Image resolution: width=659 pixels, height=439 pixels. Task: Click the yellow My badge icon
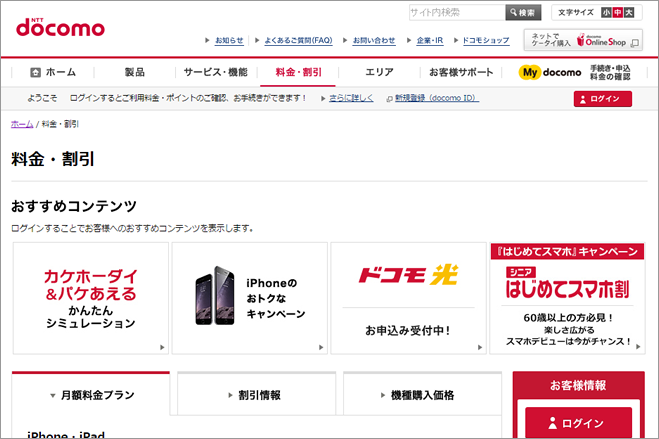point(530,73)
